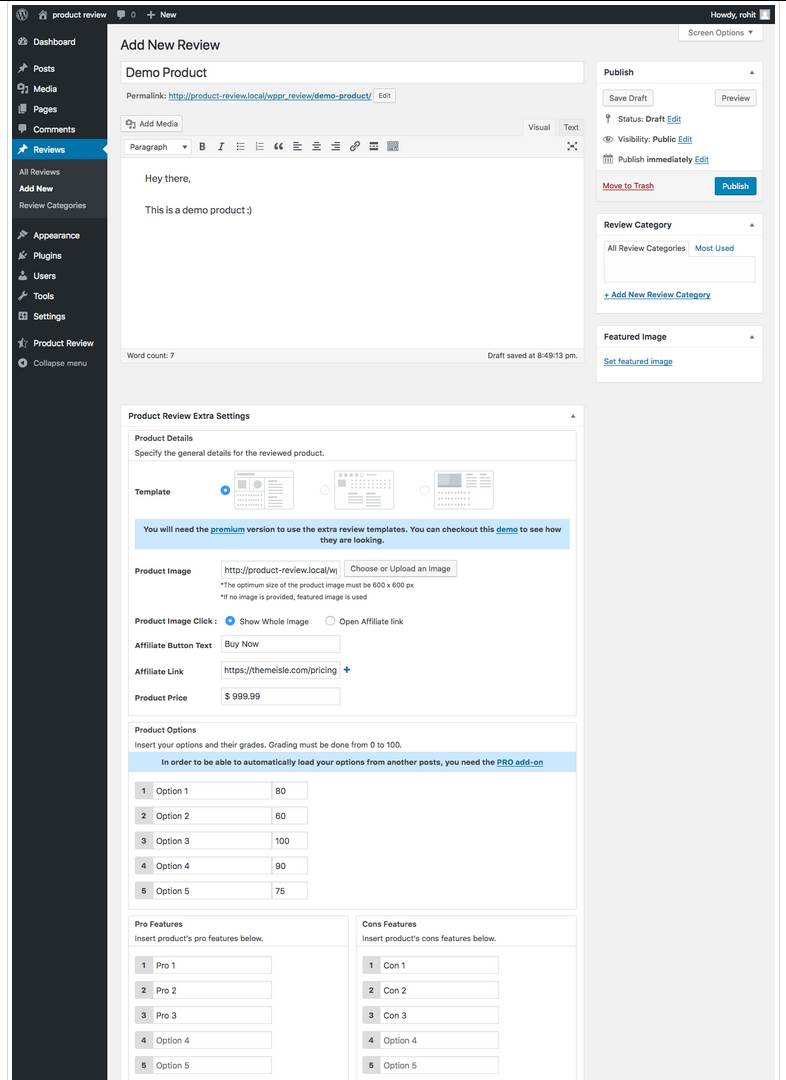Click the blue Publish button

point(735,186)
